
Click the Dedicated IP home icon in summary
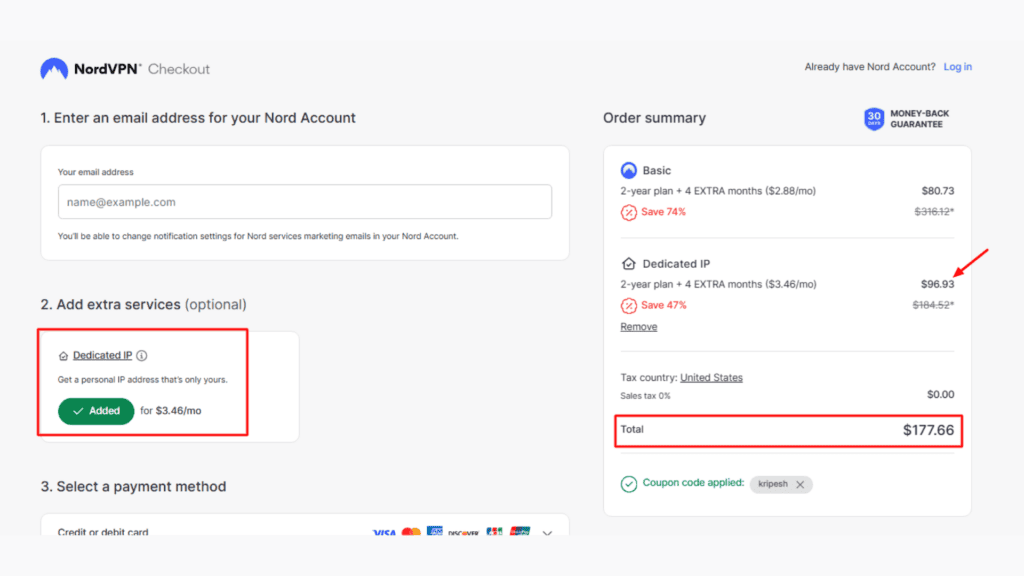point(628,263)
